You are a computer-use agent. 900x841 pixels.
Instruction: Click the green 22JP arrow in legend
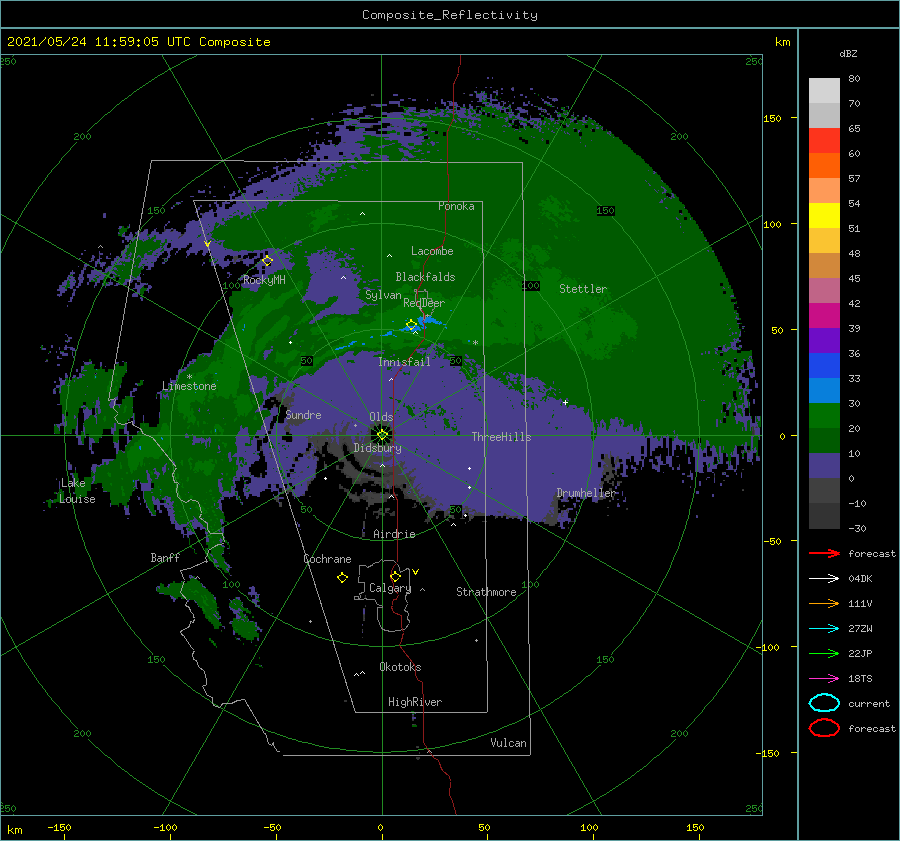point(824,653)
